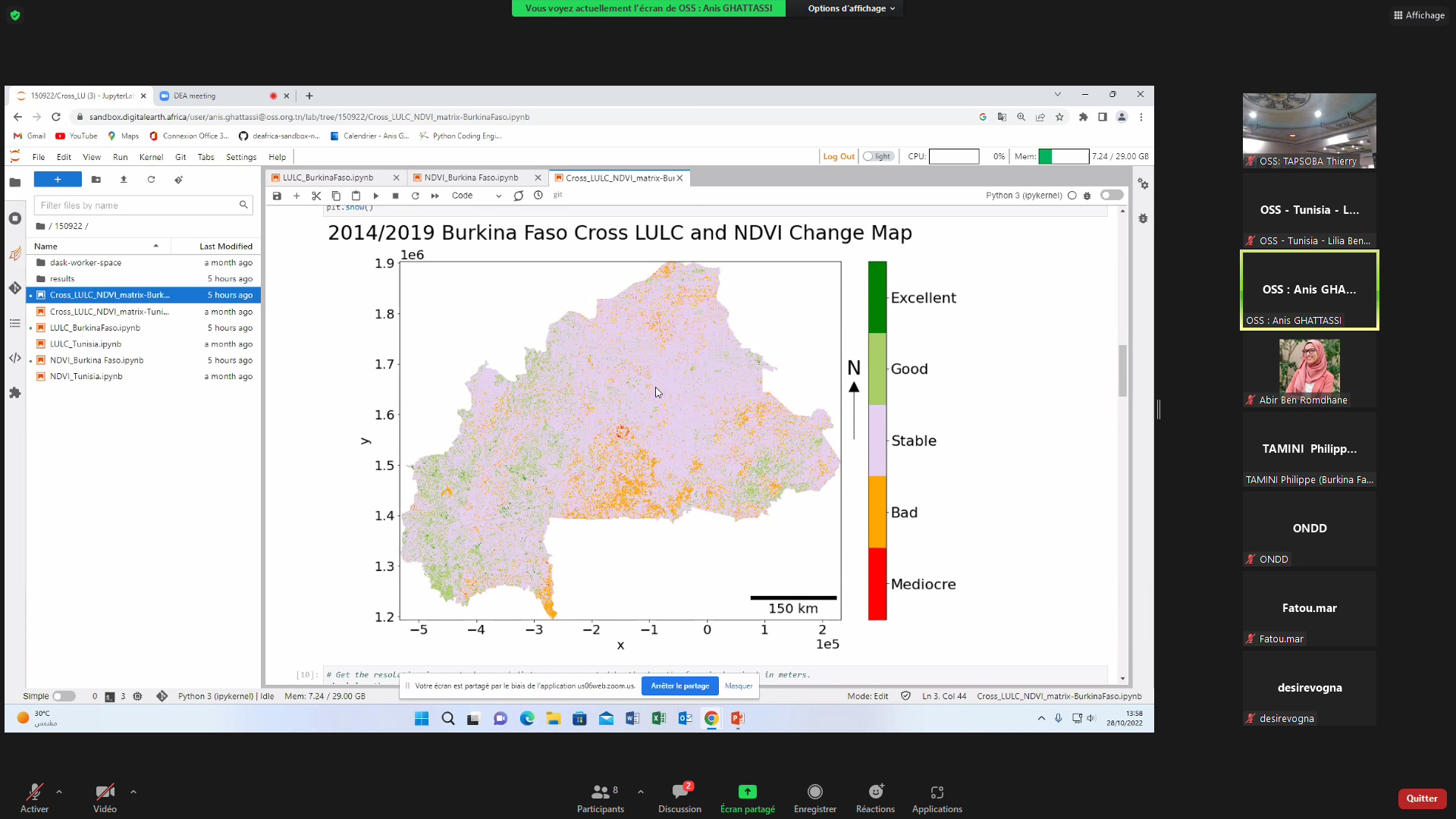Click the notebook vertical scrollbar thumb
The height and width of the screenshot is (819, 1456).
coord(1122,371)
